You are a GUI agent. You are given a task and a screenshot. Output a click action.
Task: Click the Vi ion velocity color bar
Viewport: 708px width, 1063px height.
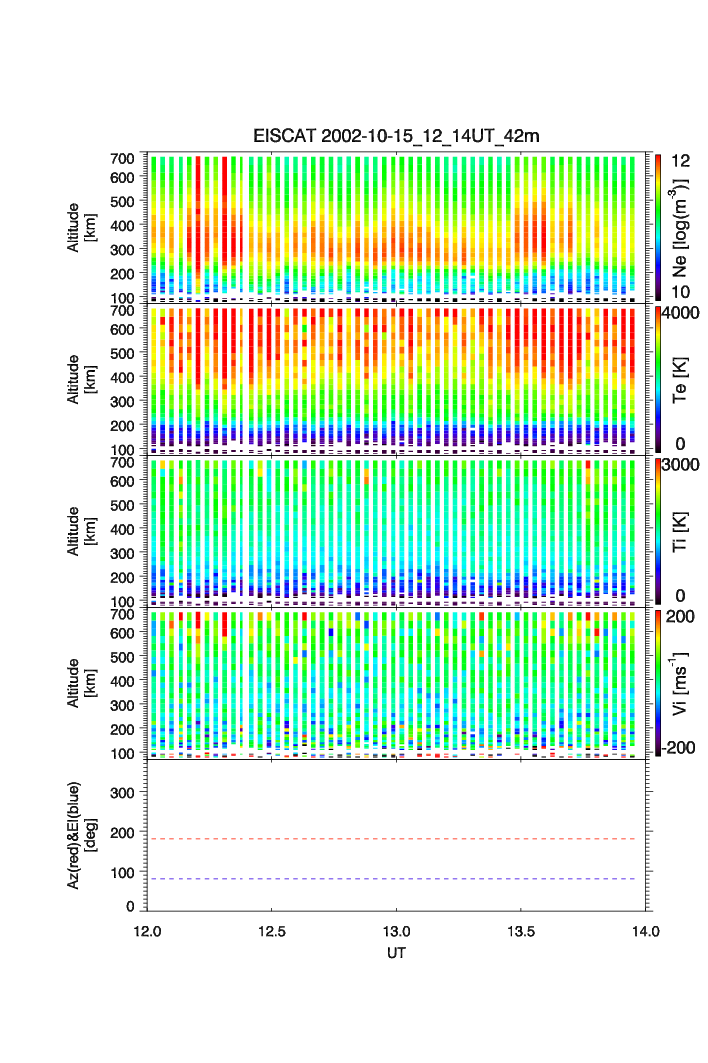pos(658,682)
